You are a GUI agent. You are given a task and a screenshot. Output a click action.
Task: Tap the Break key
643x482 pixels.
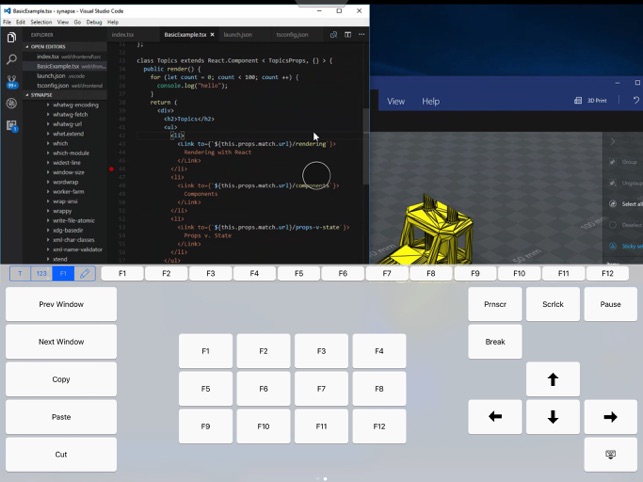pos(495,342)
